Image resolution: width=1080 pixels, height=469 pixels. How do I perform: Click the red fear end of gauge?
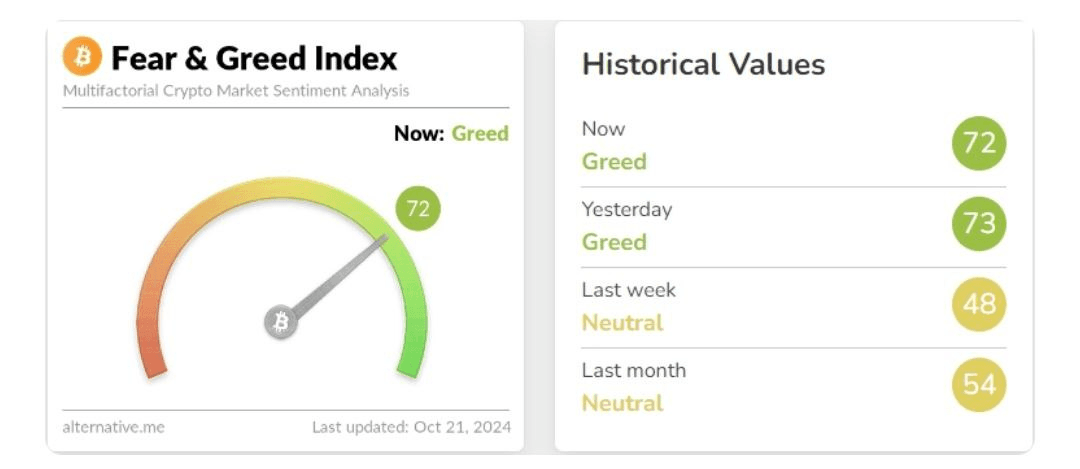click(153, 358)
